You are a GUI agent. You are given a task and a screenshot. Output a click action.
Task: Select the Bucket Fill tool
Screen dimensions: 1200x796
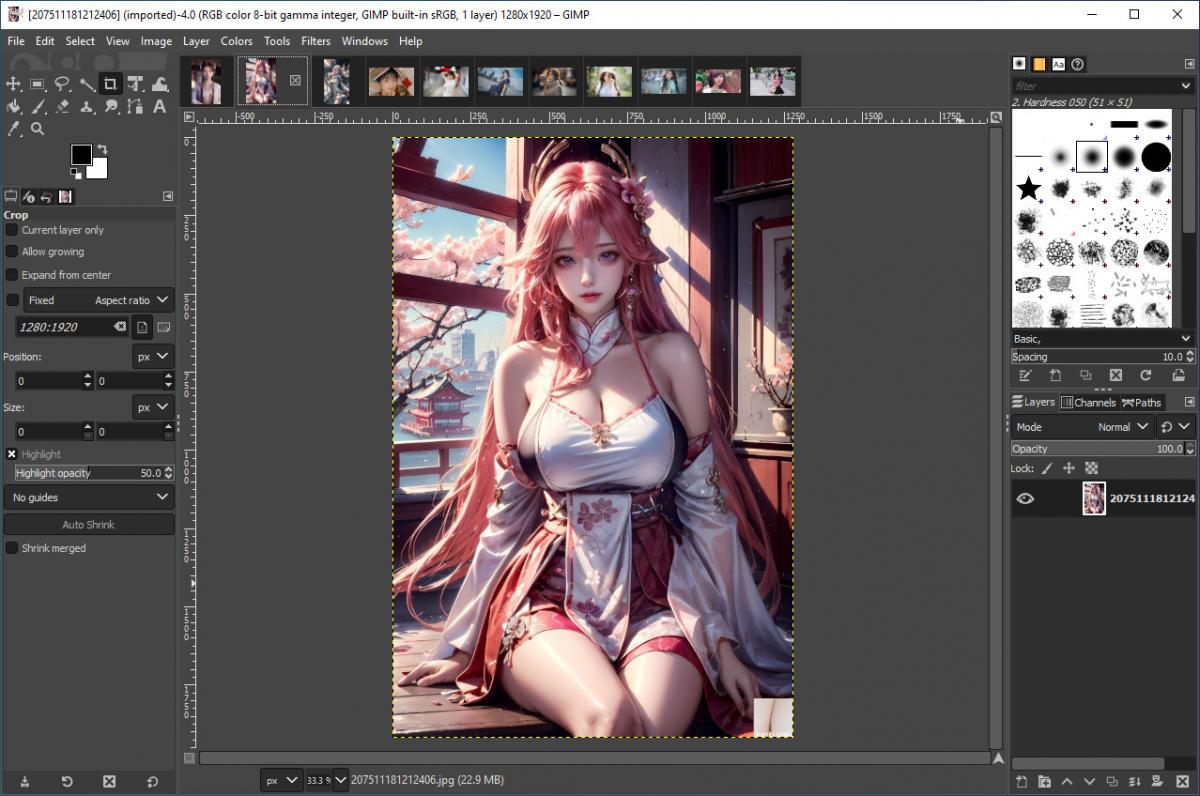[14, 107]
